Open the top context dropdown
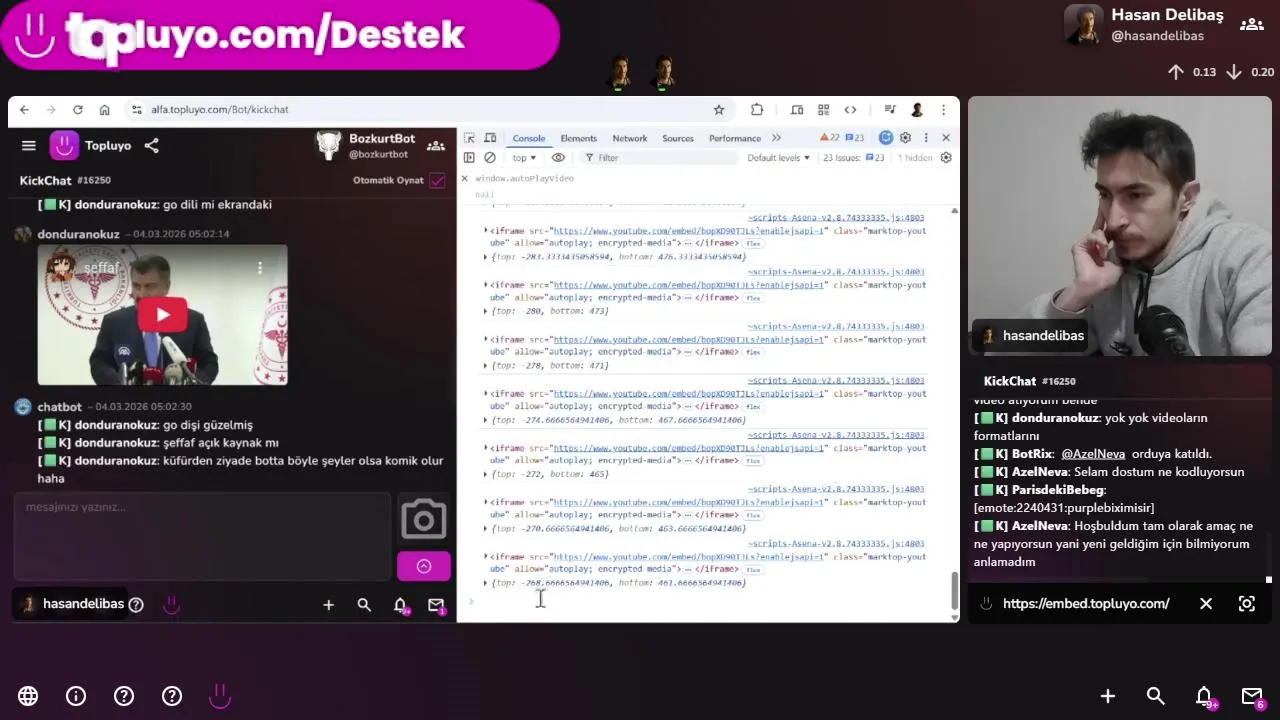 coord(524,158)
